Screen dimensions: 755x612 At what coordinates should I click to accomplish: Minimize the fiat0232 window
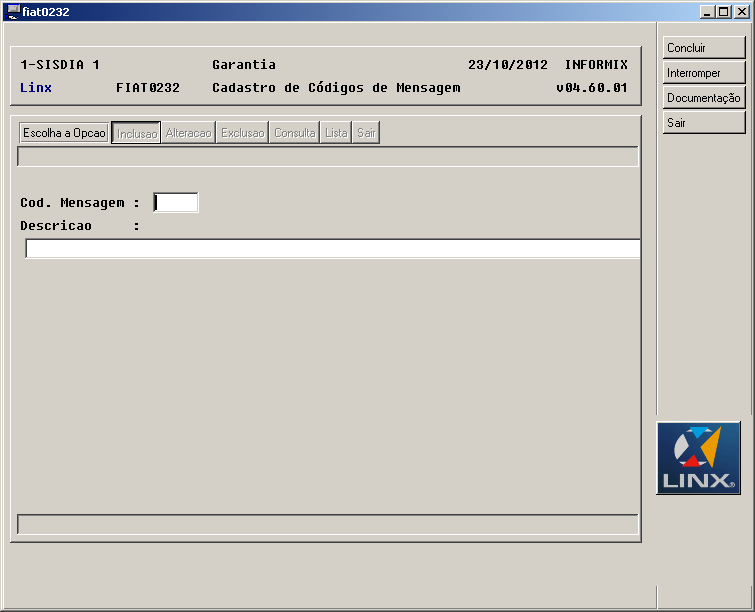[x=706, y=12]
